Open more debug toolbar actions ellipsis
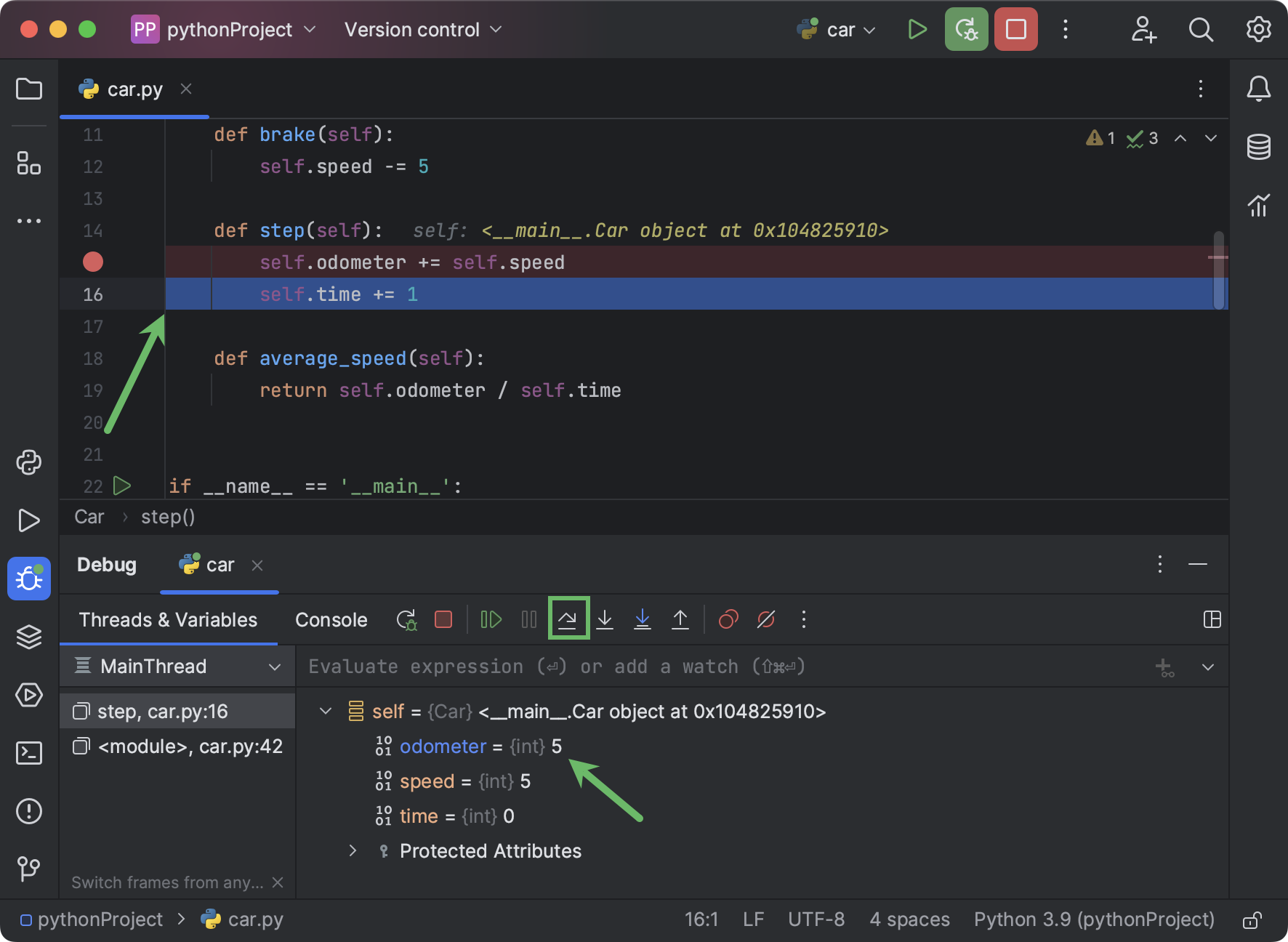Viewport: 1288px width, 942px height. pos(803,620)
